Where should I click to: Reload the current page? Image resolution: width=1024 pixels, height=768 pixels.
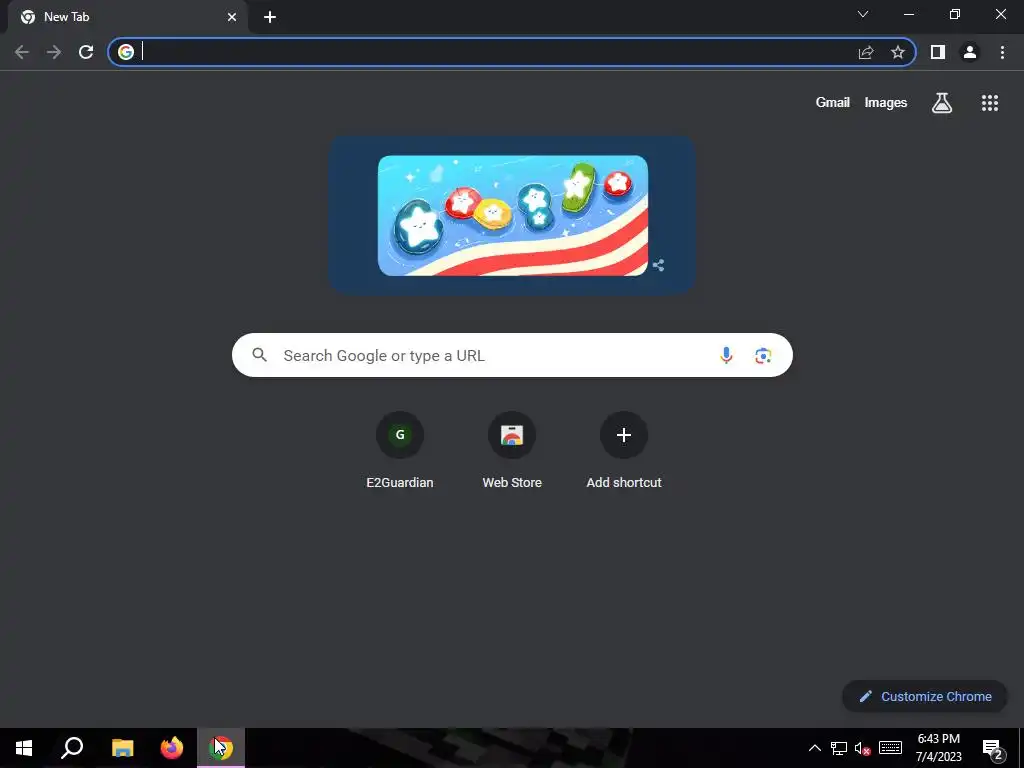[86, 52]
